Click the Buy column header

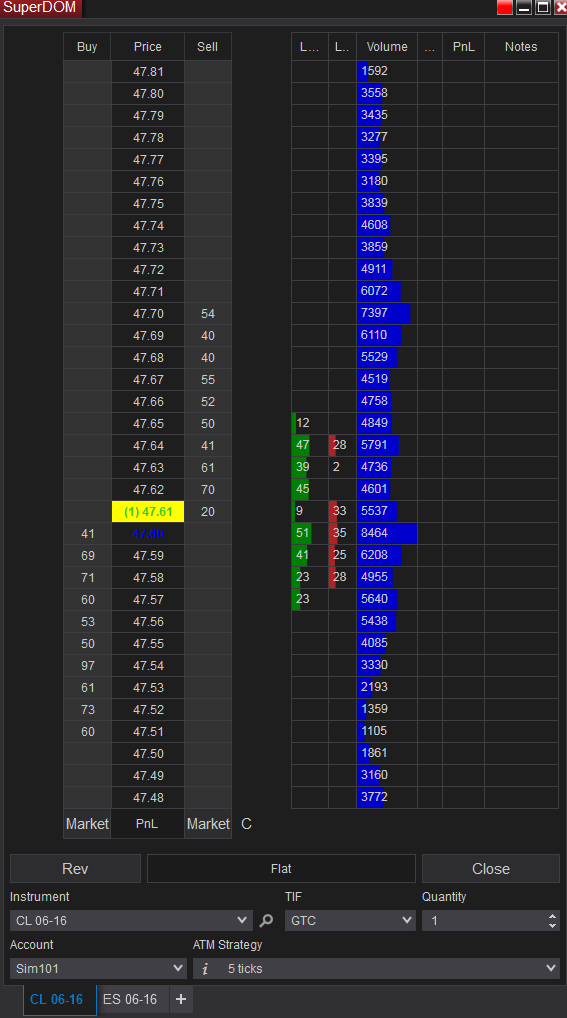[x=87, y=47]
